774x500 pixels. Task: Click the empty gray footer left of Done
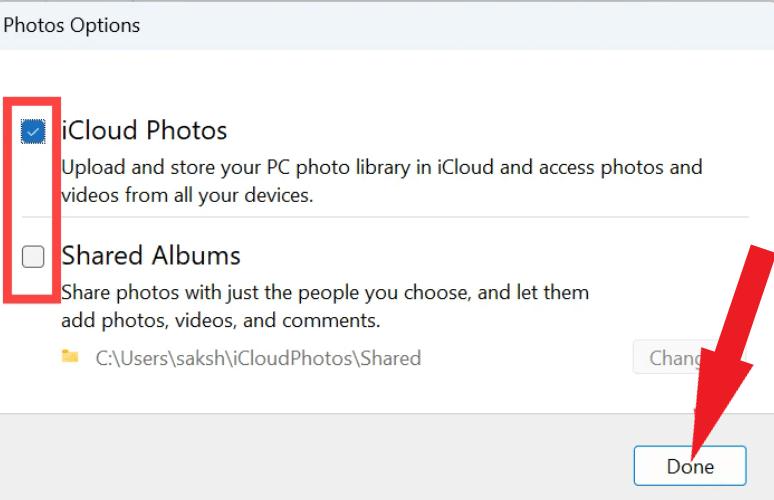click(x=300, y=460)
